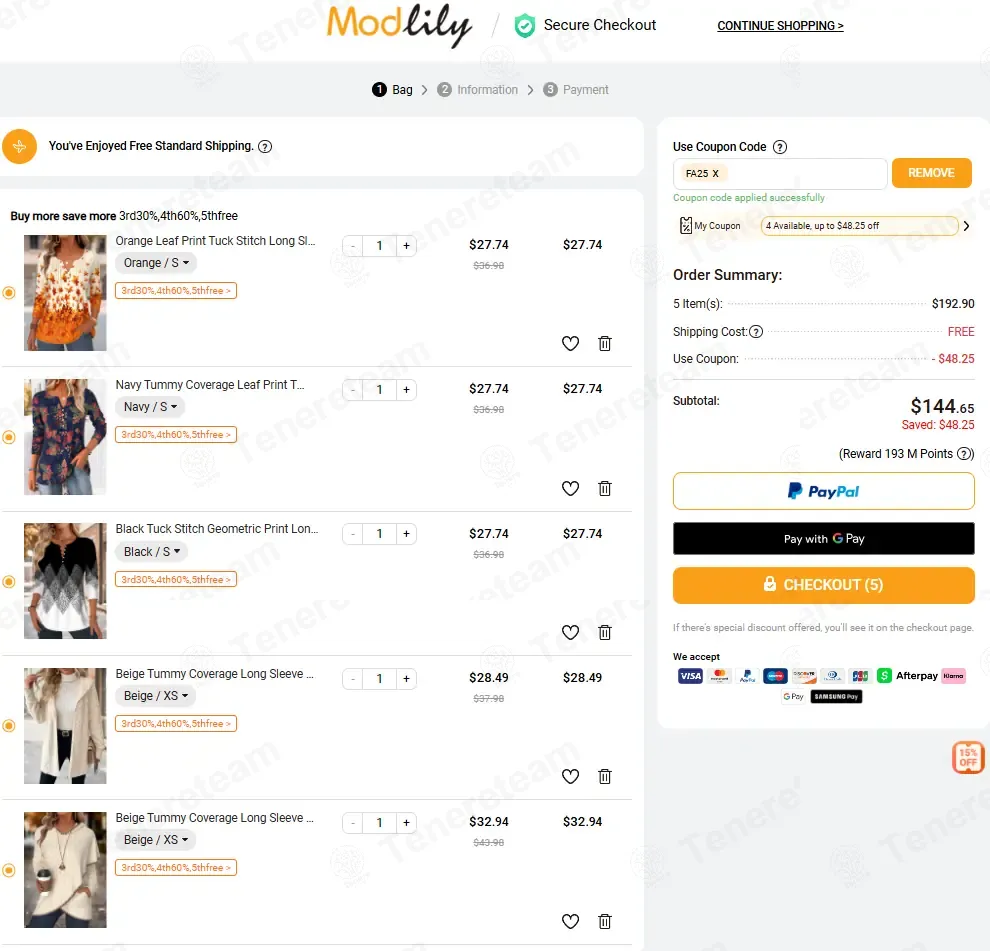This screenshot has height=951, width=990.
Task: Increase quantity of Navy Tummy Coverage top
Action: pos(406,390)
